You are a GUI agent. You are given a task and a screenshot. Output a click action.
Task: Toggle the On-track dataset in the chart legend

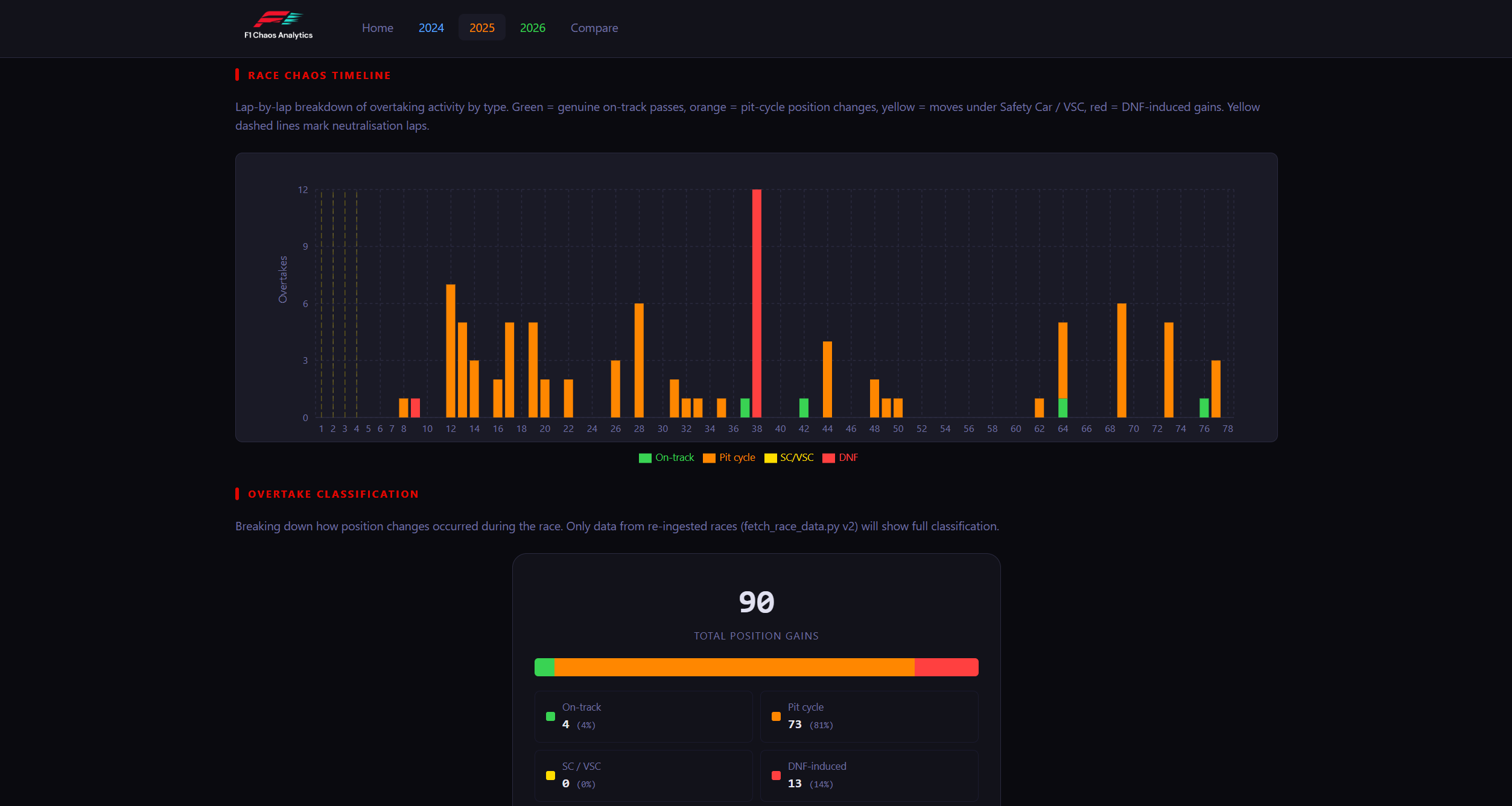(x=666, y=457)
